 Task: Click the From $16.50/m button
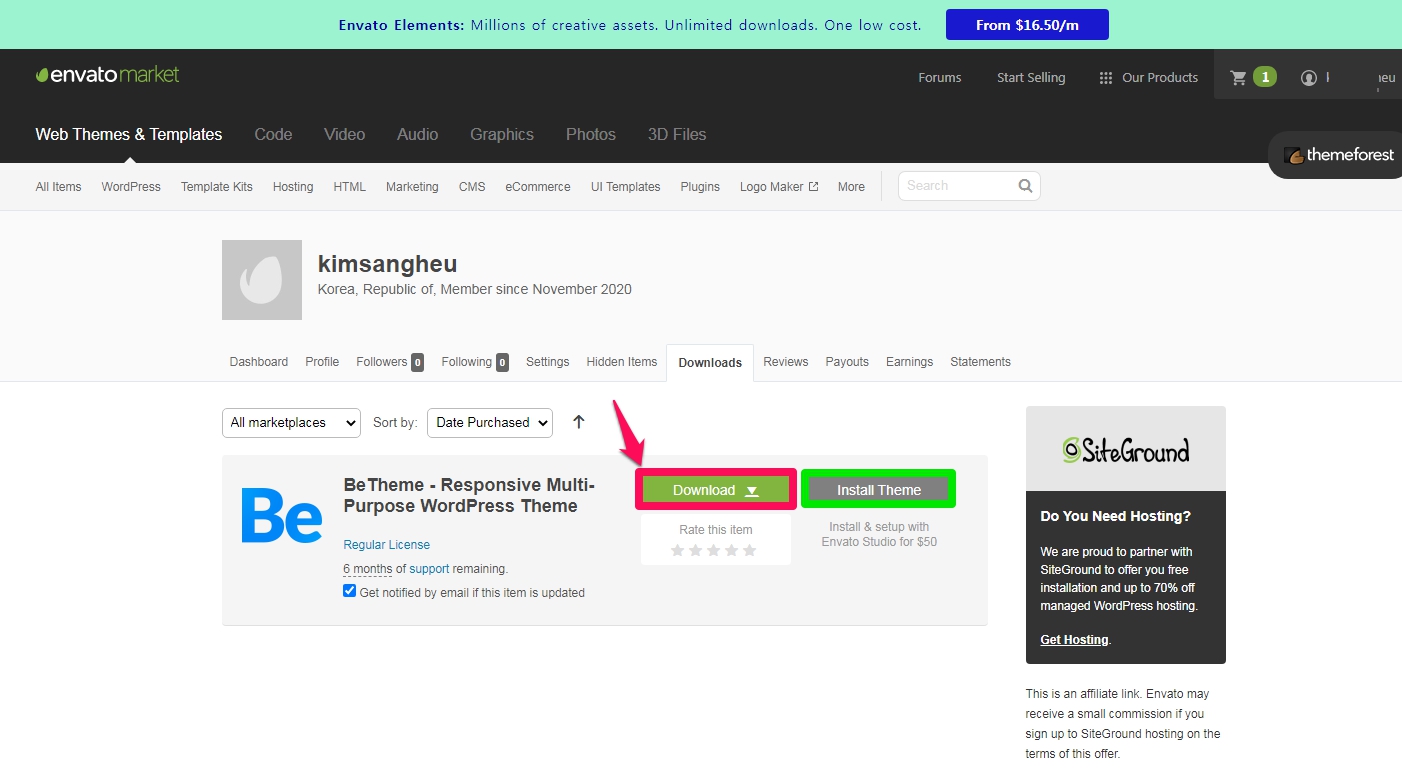(1027, 25)
